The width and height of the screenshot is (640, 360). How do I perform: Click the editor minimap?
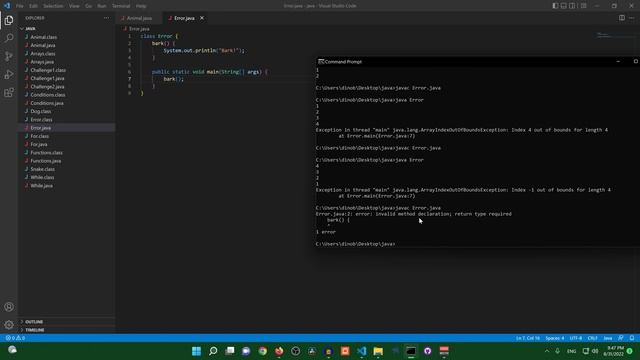[x=616, y=36]
